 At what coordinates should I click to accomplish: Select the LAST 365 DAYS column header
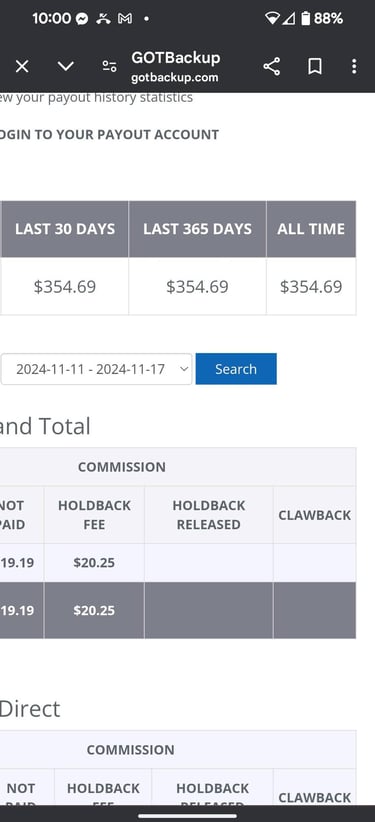(x=197, y=229)
